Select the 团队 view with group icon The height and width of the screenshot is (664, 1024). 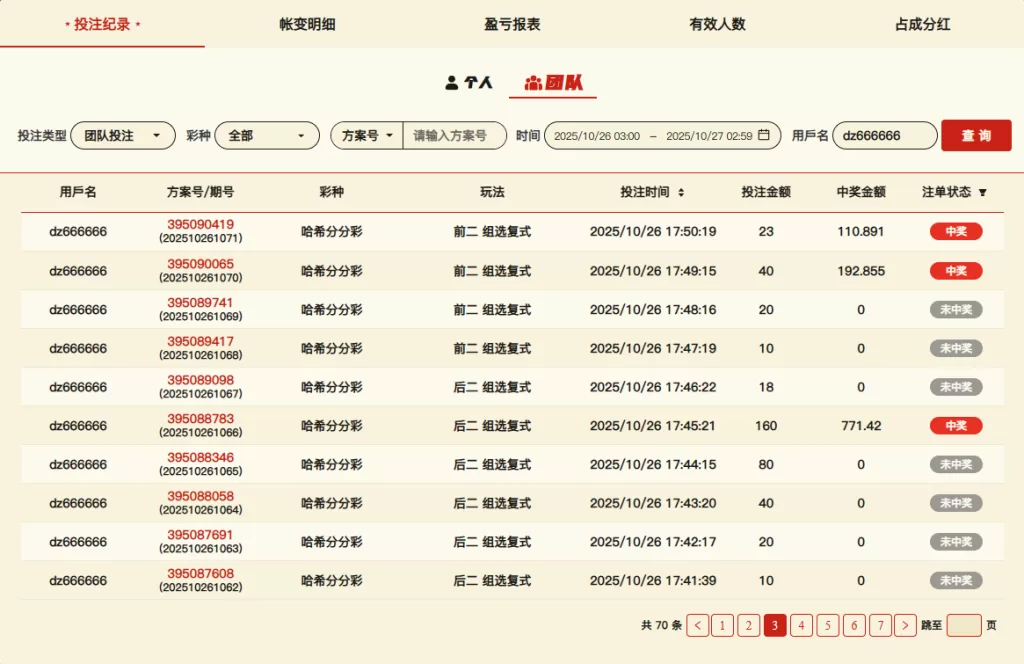pyautogui.click(x=553, y=83)
